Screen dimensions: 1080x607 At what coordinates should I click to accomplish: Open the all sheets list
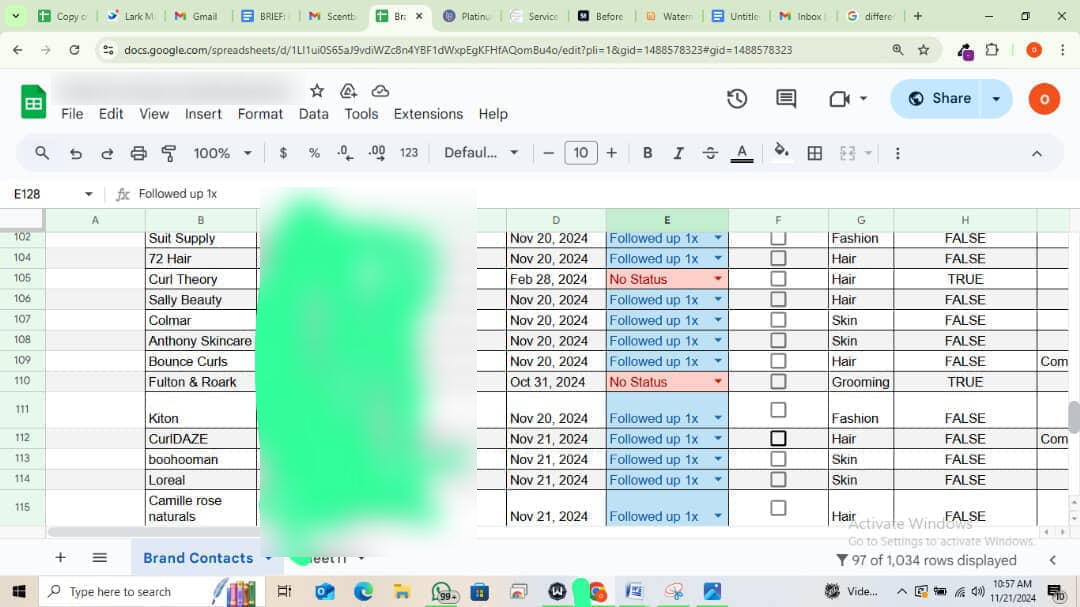100,557
